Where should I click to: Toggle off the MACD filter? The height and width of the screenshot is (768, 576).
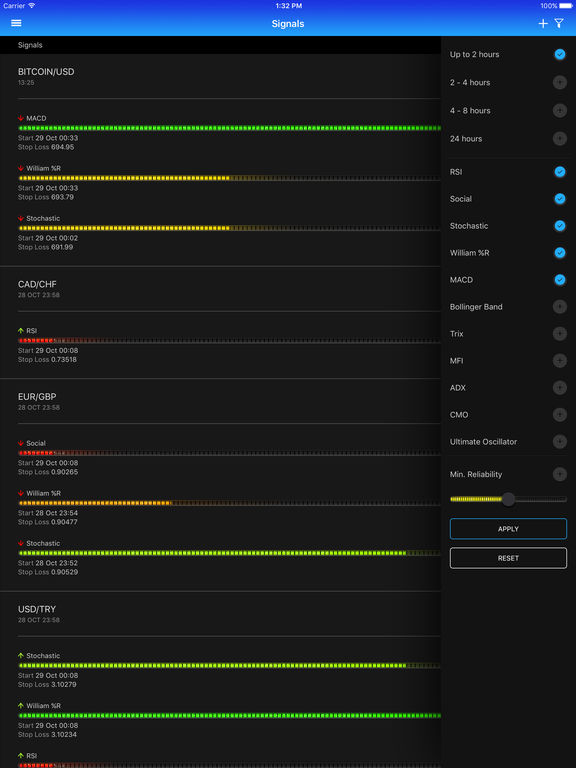pyautogui.click(x=560, y=280)
